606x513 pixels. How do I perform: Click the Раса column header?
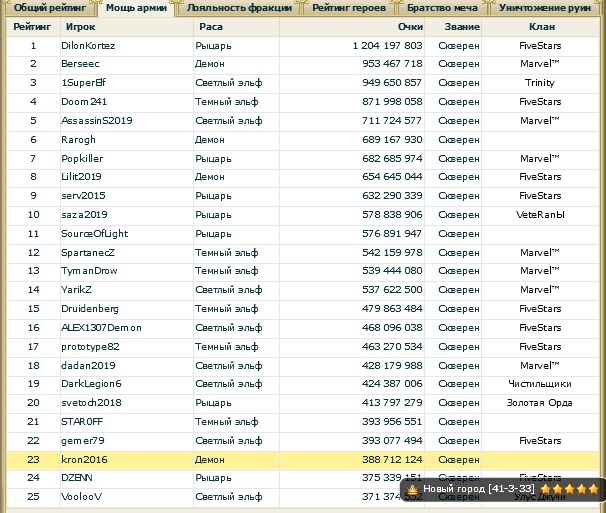(x=211, y=27)
